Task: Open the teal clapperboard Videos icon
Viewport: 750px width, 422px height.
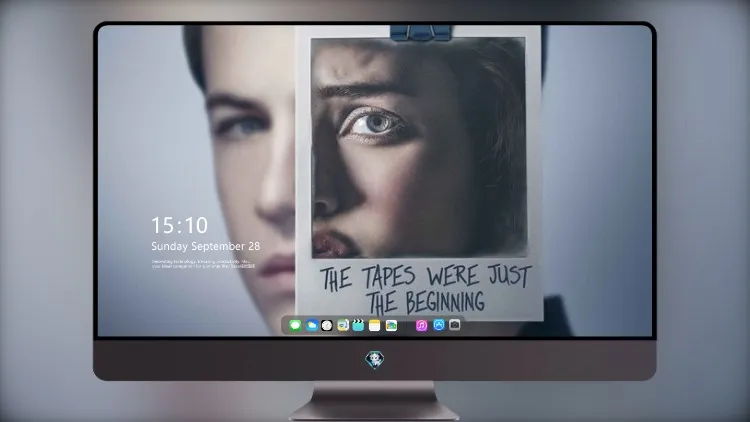Action: click(358, 325)
